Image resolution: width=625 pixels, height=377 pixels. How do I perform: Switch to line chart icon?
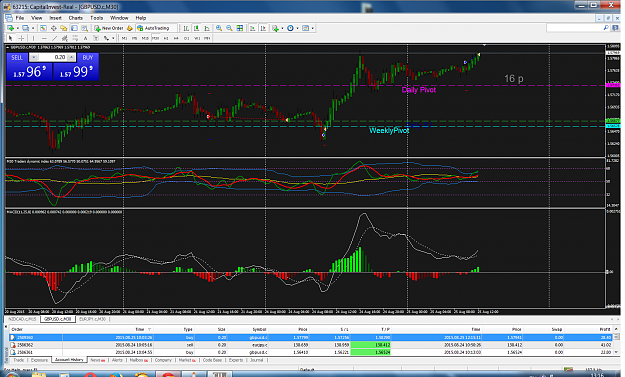pyautogui.click(x=207, y=28)
